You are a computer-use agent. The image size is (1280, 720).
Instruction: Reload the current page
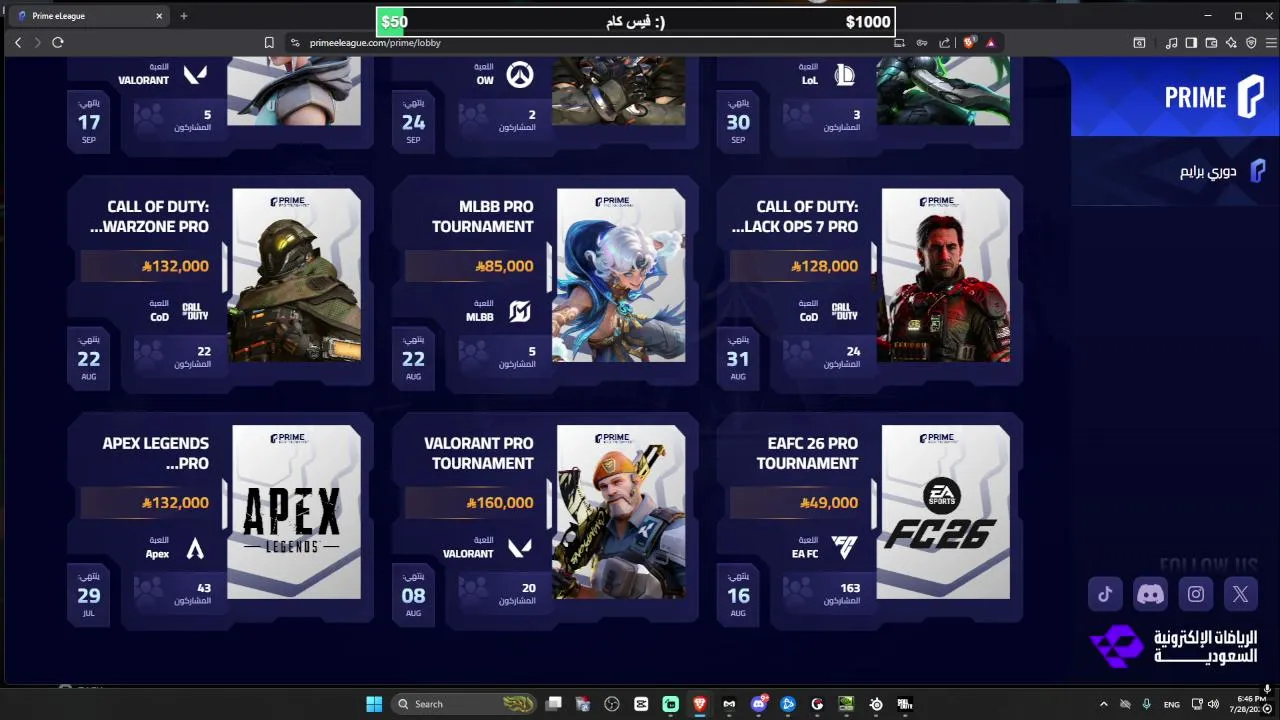pyautogui.click(x=57, y=42)
